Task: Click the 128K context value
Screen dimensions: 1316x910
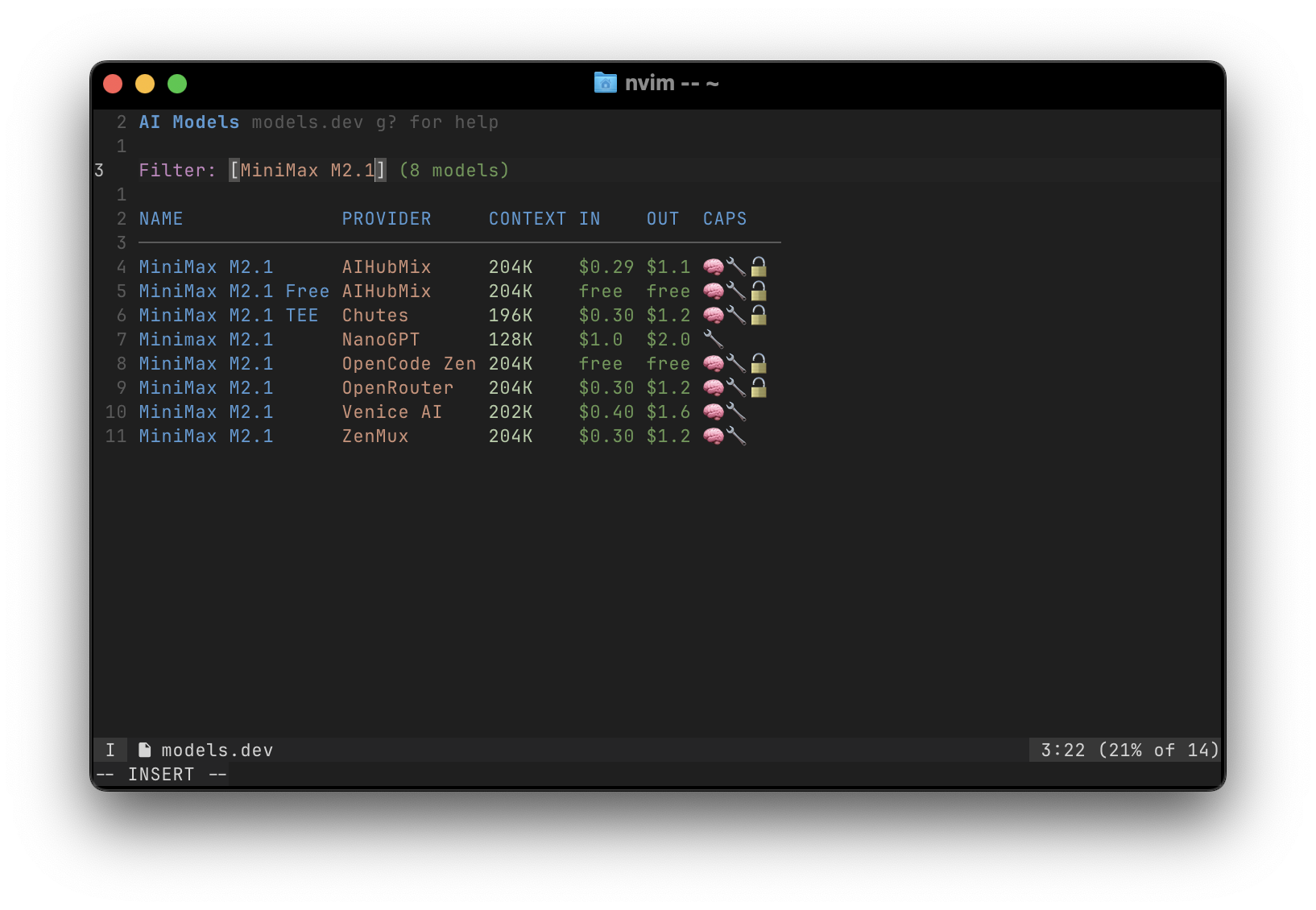Action: pos(511,339)
